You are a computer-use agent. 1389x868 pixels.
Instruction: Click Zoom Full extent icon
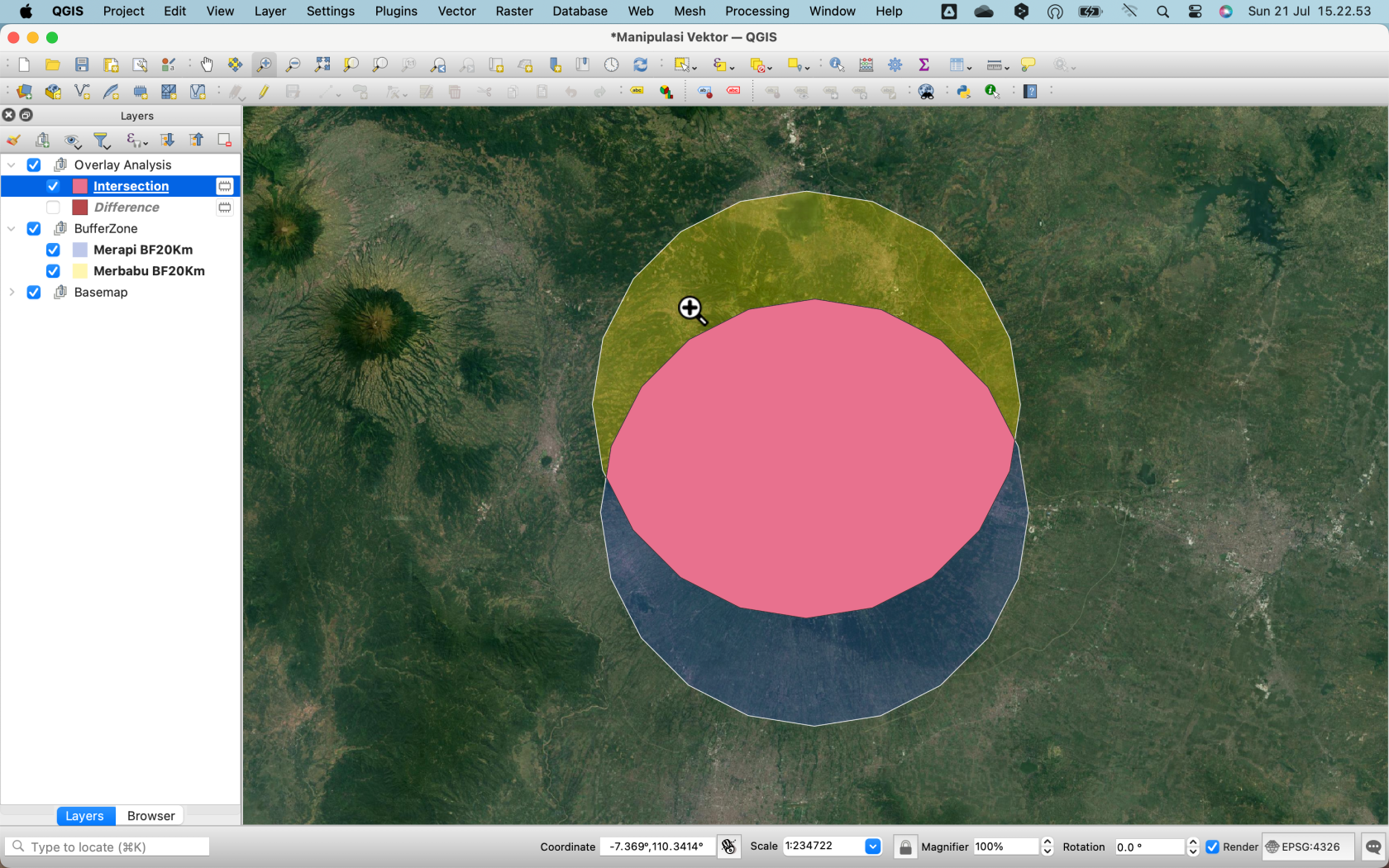322,64
